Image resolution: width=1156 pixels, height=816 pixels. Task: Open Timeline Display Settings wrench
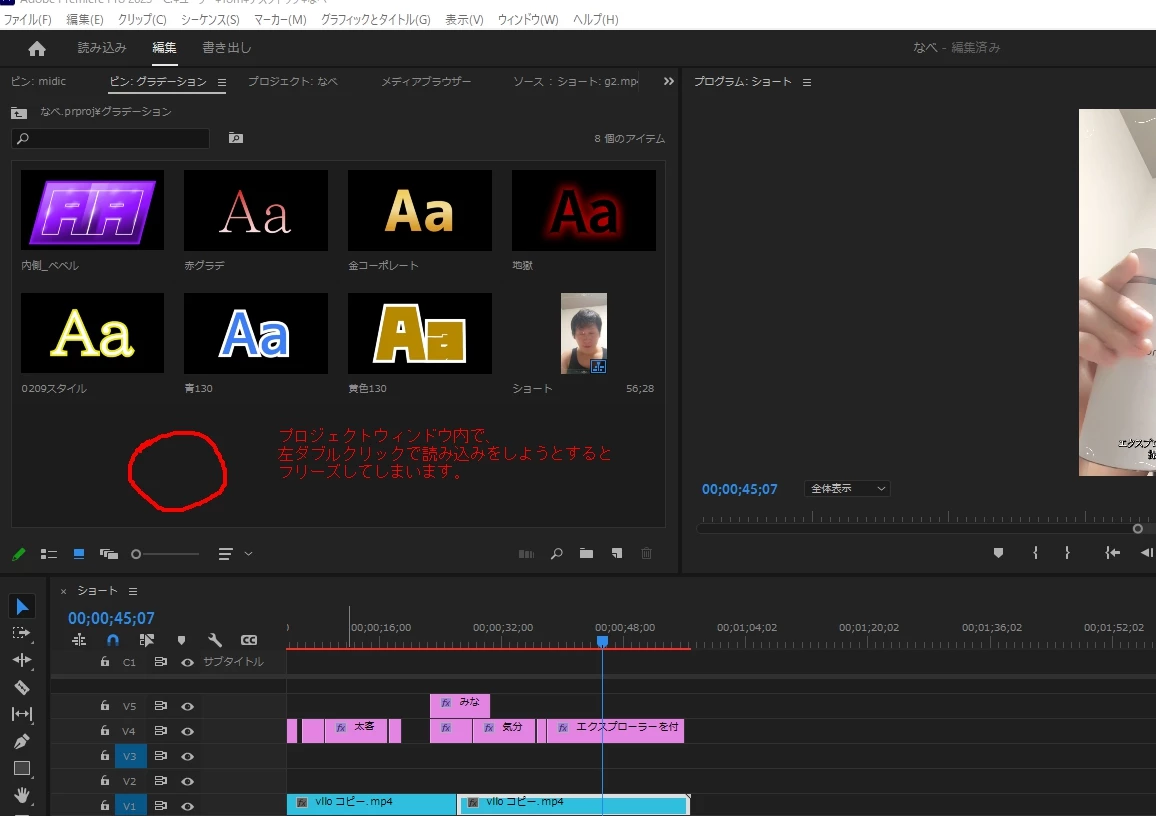pos(215,640)
